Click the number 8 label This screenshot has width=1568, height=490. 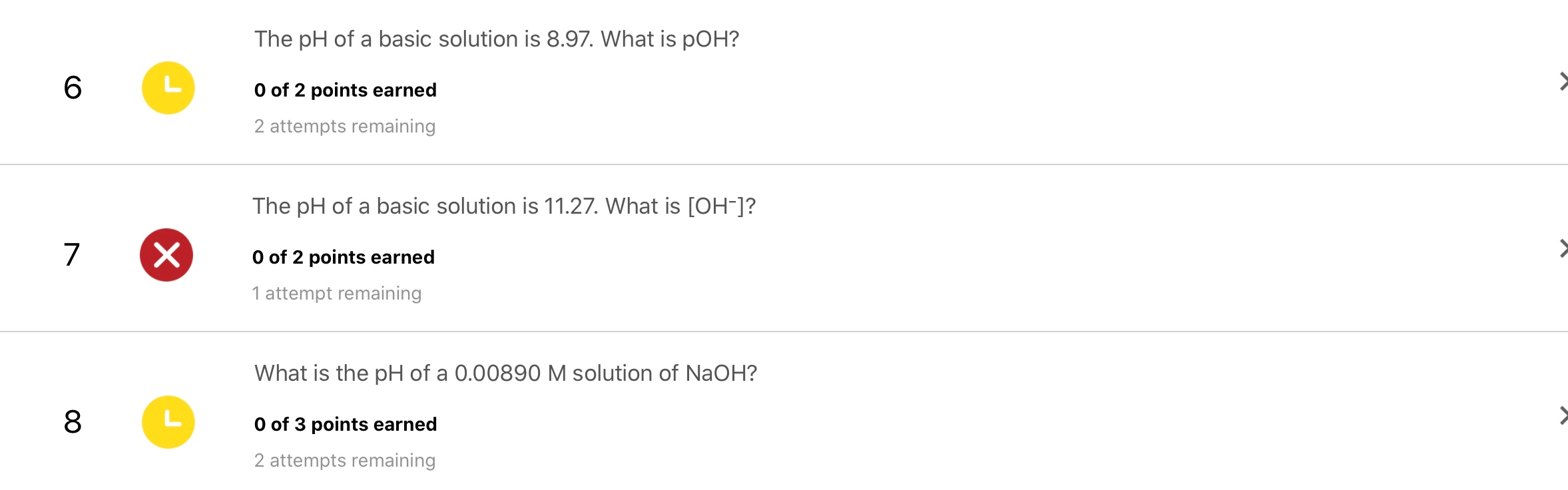[x=73, y=420]
